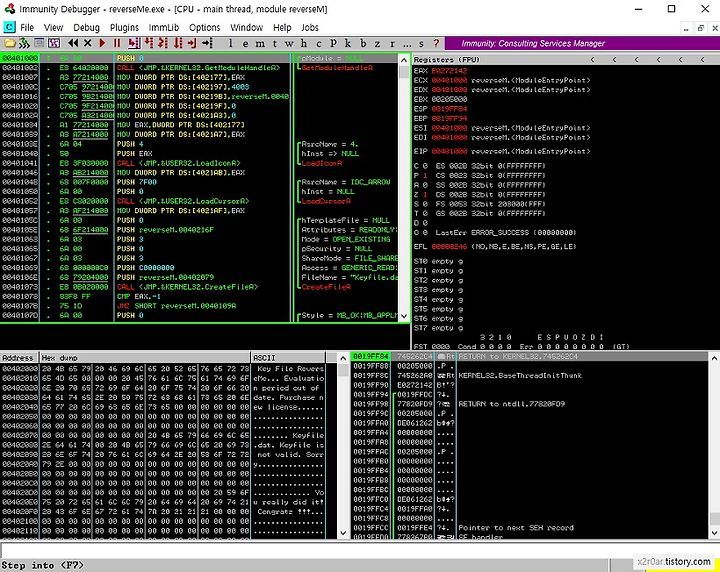Open a file with the folder toolbar icon
Viewport: 720px width, 572px height.
pyautogui.click(x=9, y=43)
